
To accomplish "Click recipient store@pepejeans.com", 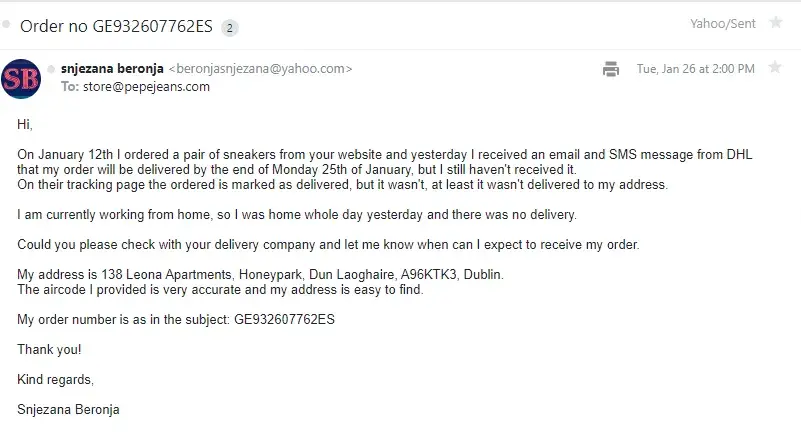I will click(x=147, y=86).
